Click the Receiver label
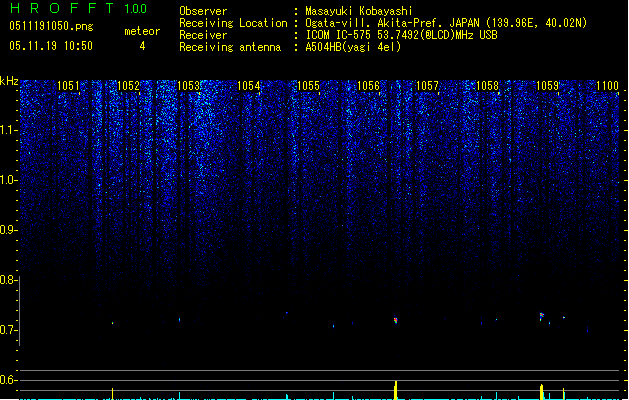This screenshot has height=400, width=629. [203, 35]
